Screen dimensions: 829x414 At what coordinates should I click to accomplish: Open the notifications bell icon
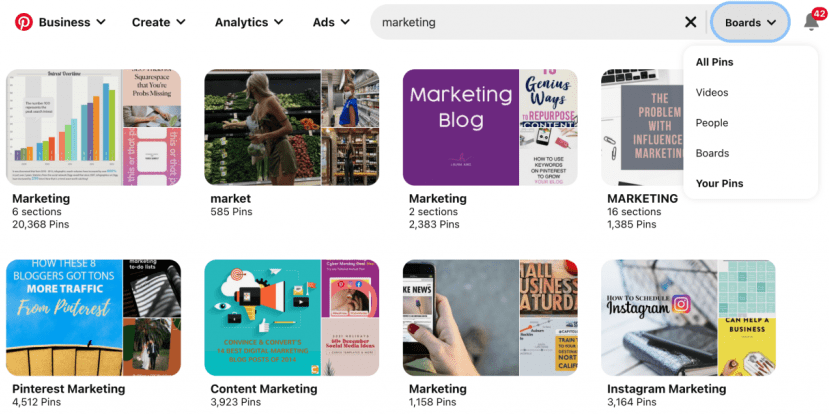[811, 22]
